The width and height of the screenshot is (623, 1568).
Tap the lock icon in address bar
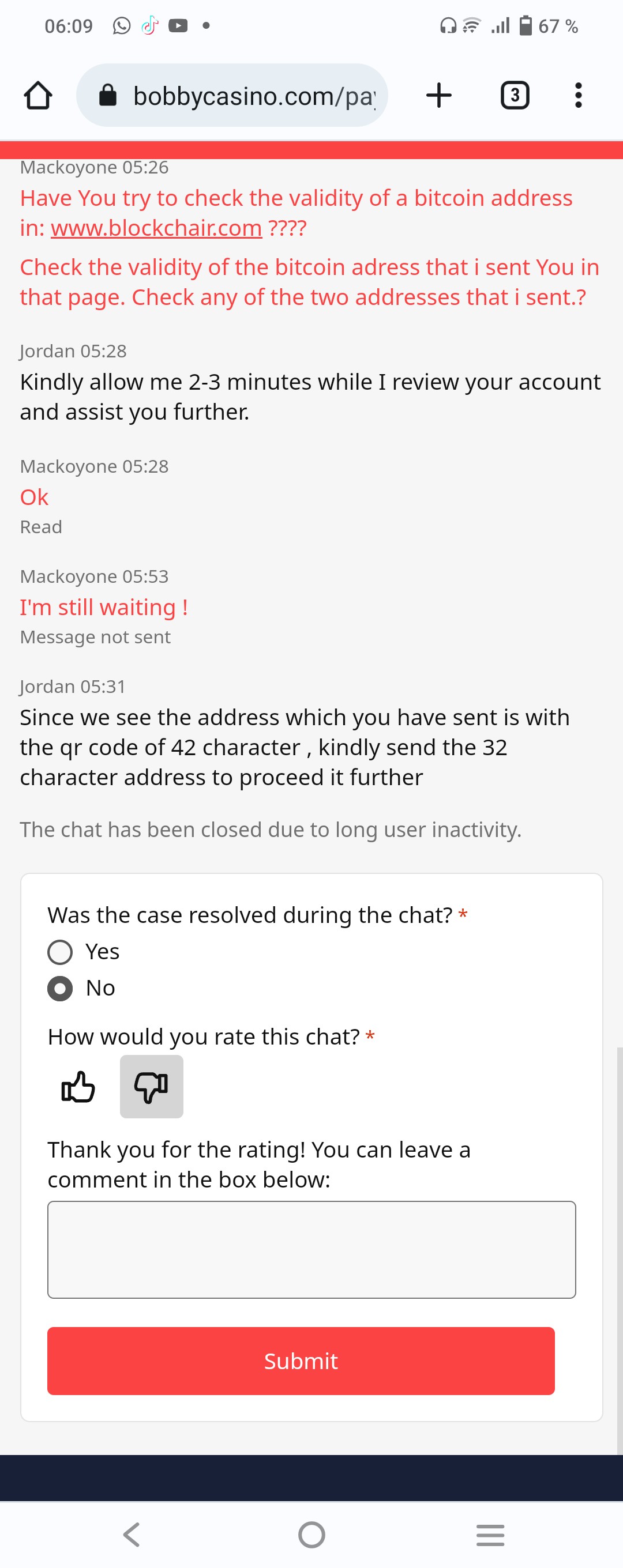(108, 95)
